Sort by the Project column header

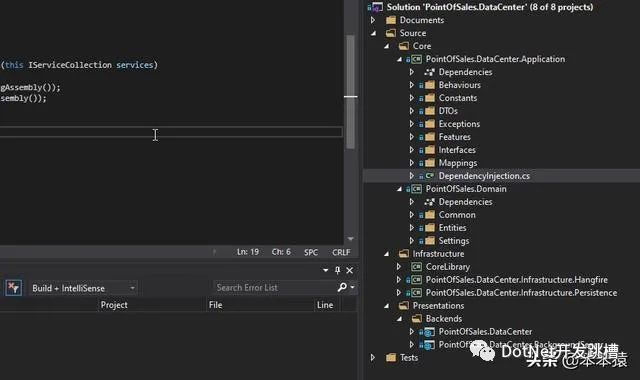(x=114, y=305)
